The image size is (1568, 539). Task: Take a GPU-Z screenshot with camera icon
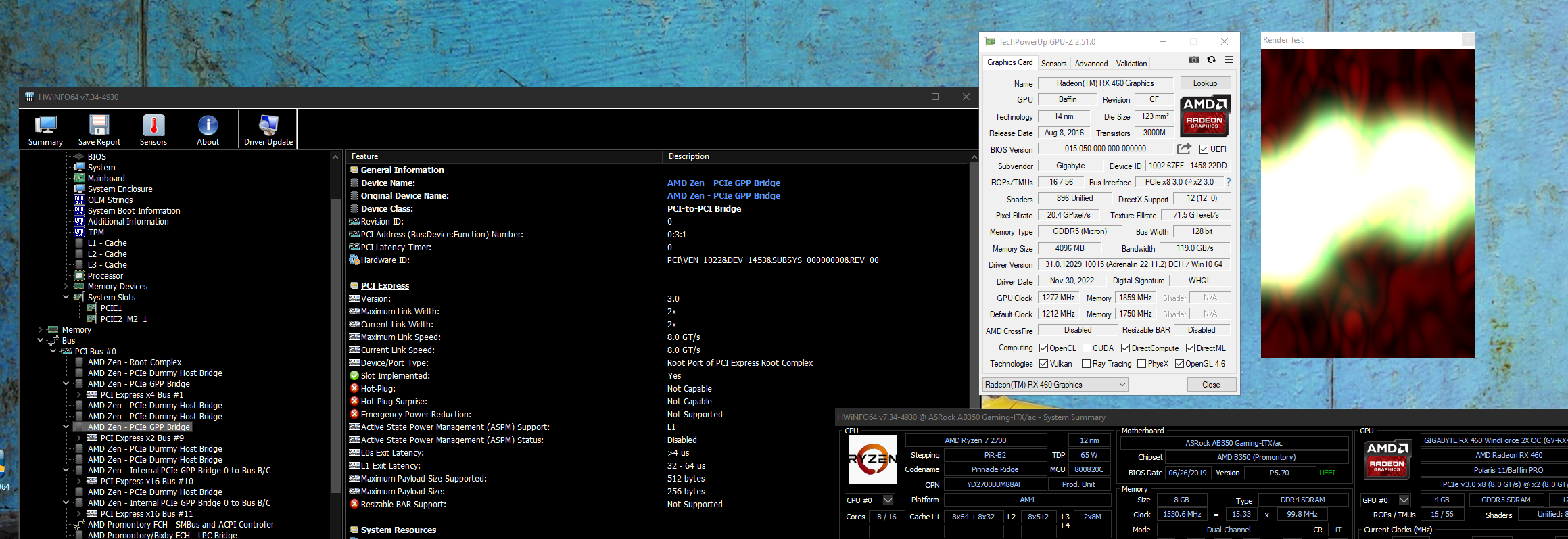pos(1194,60)
